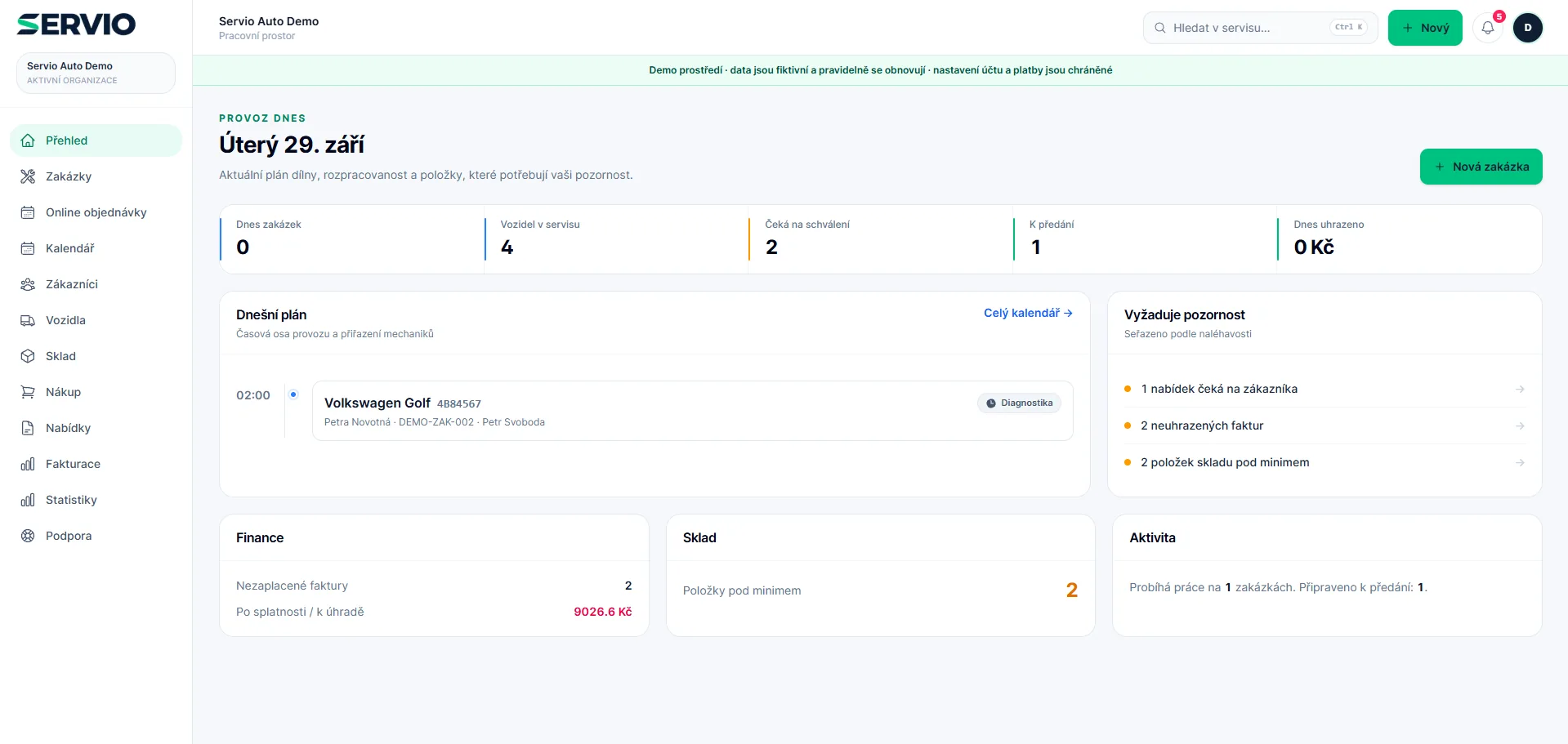Click the Nabídky document icon
The width and height of the screenshot is (1568, 744).
pos(28,428)
